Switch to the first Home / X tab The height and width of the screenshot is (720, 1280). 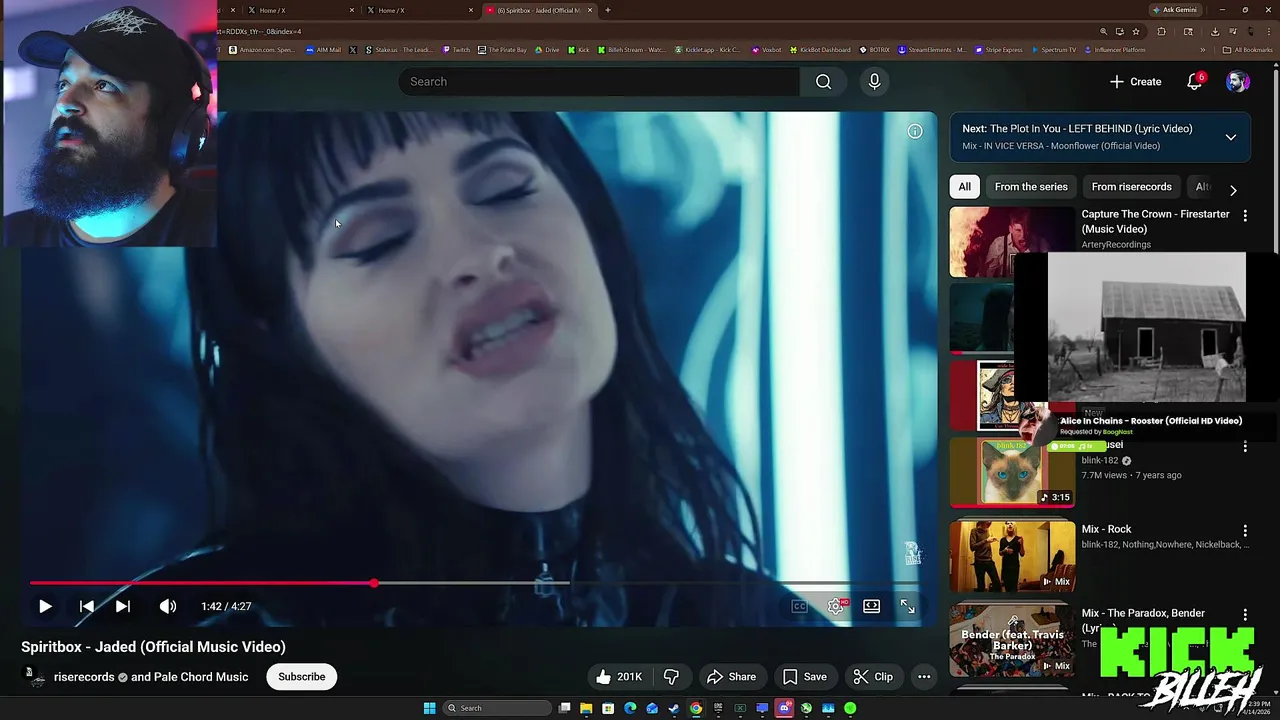tap(300, 10)
